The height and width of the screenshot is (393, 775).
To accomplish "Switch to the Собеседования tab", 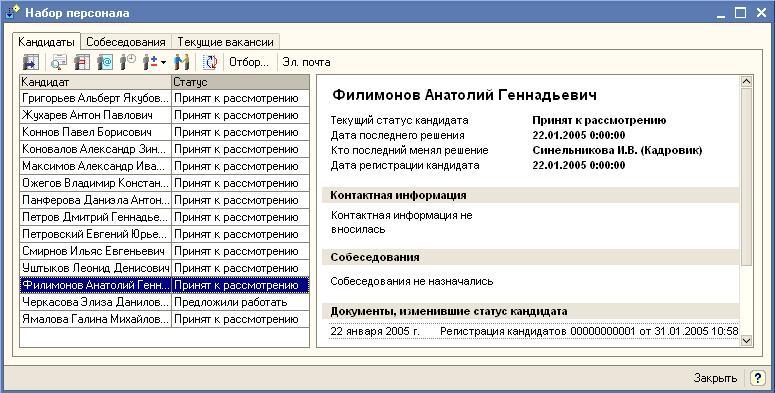I will [126, 42].
